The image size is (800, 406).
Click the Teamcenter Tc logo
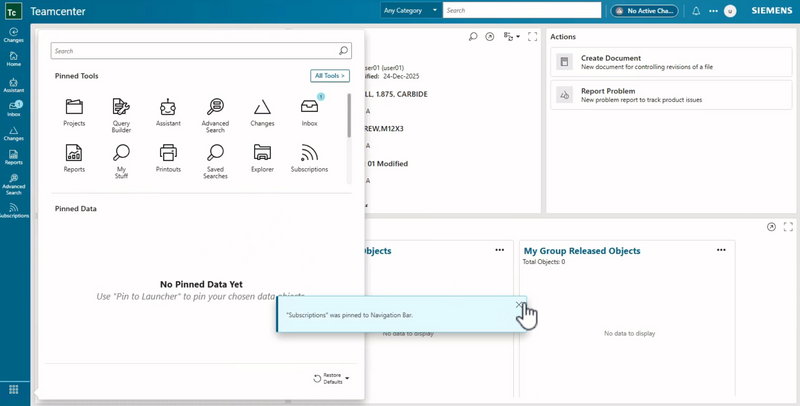pyautogui.click(x=13, y=11)
